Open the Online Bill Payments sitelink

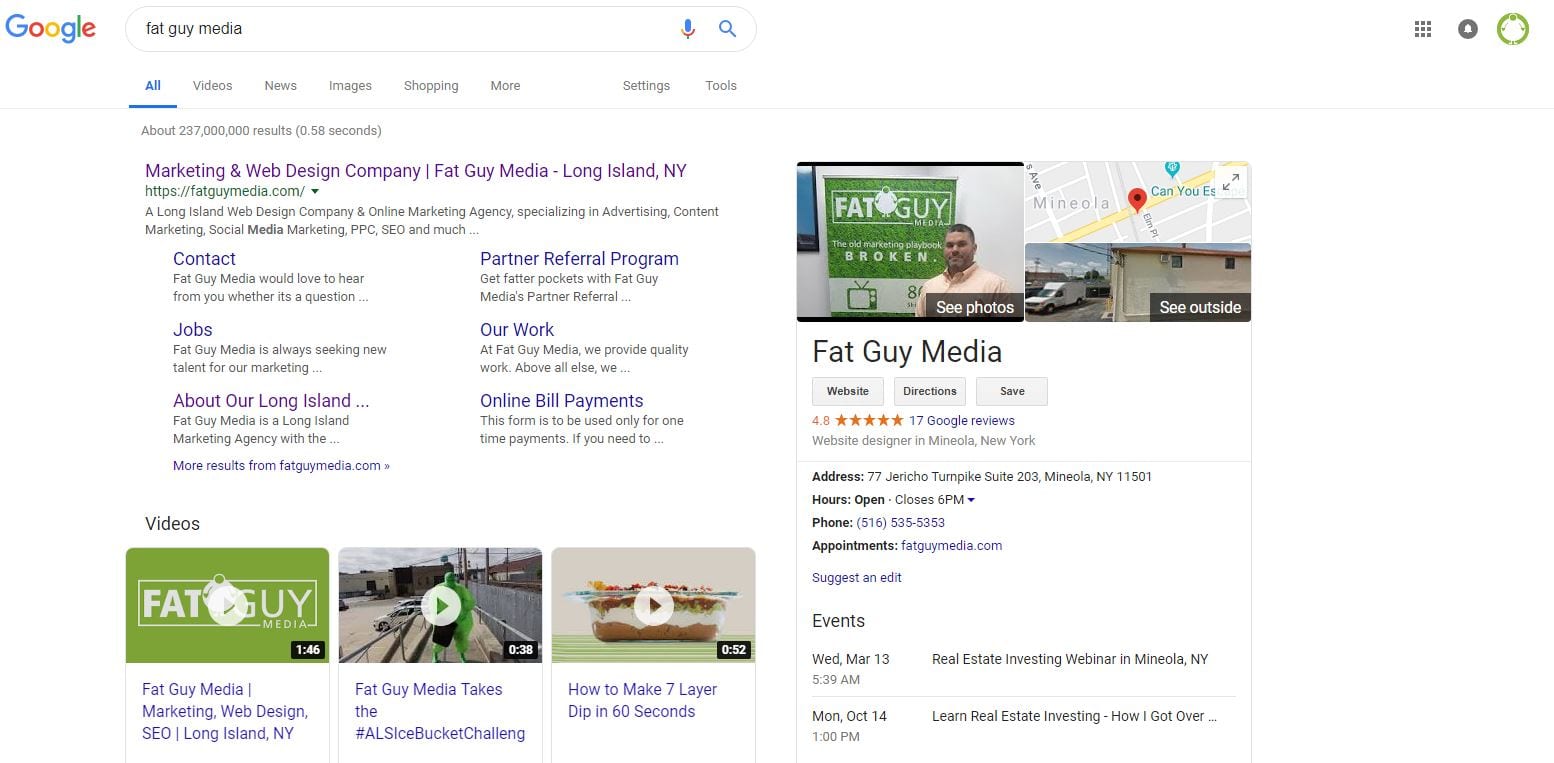(x=562, y=401)
